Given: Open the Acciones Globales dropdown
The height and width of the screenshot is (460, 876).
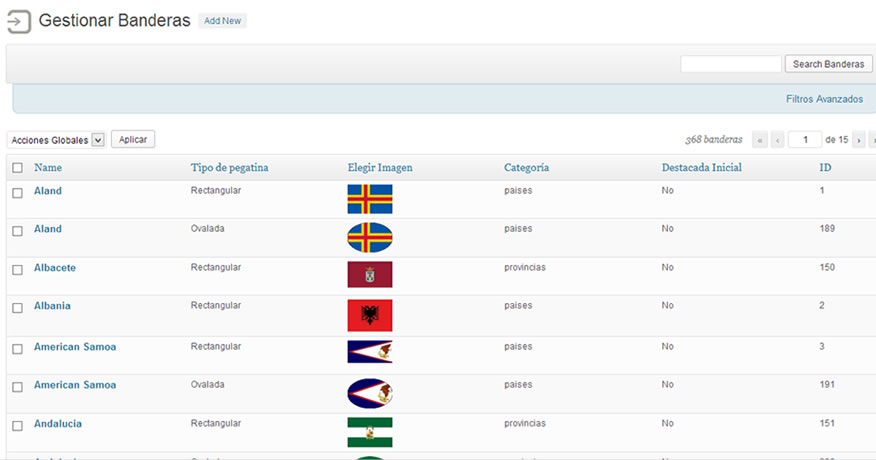Looking at the screenshot, I should [x=56, y=140].
